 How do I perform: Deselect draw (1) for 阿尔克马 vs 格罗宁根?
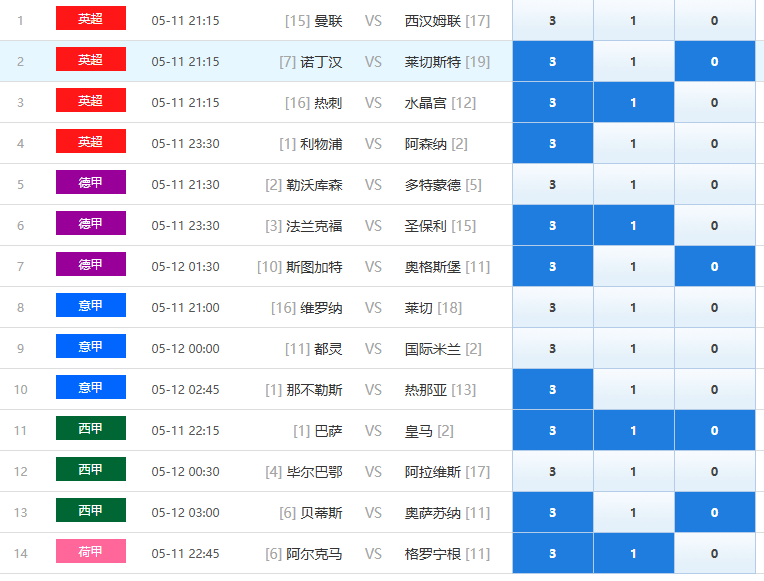pos(633,553)
